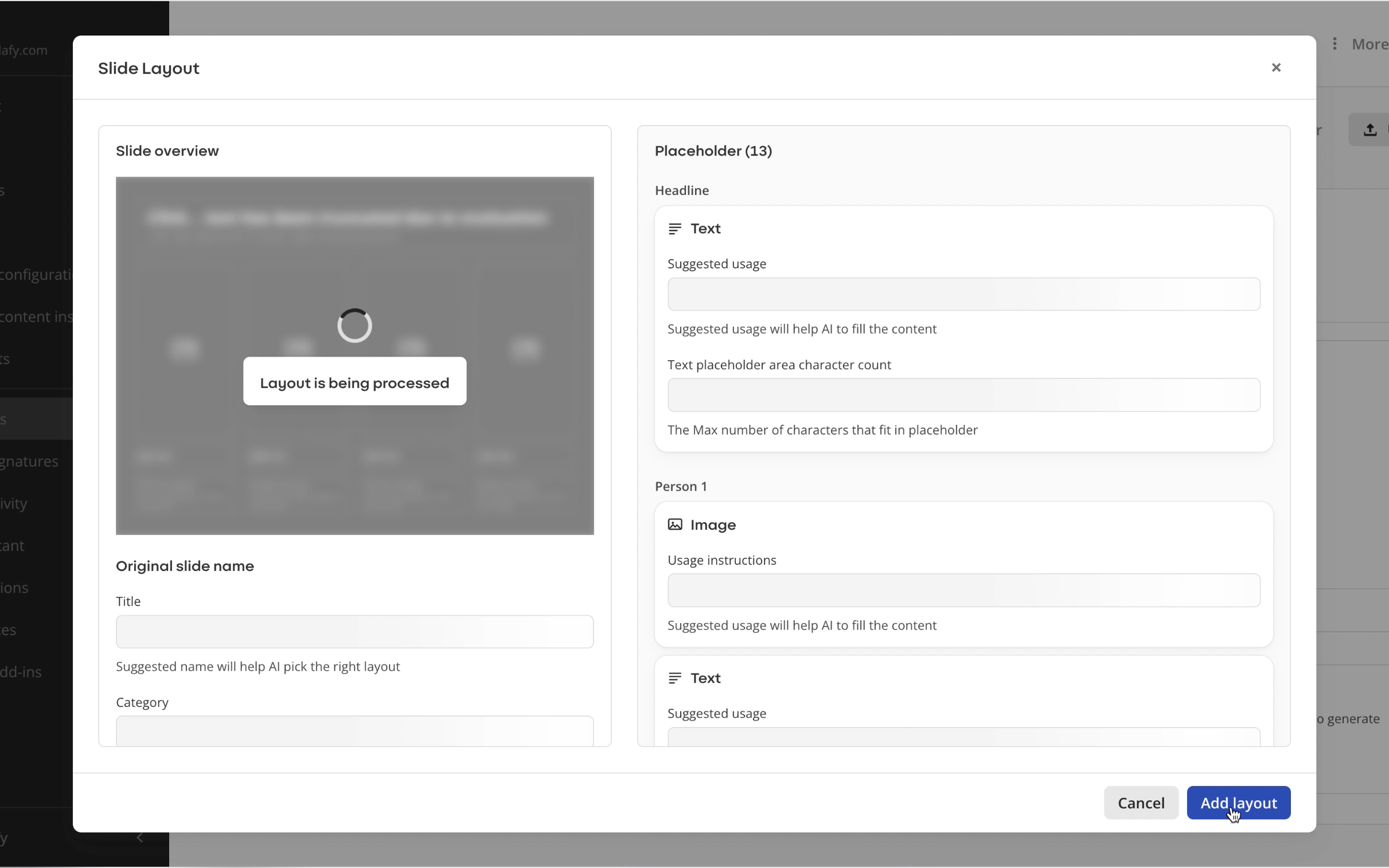This screenshot has height=868, width=1389.
Task: Click the slide overview preview thumbnail
Action: [355, 356]
